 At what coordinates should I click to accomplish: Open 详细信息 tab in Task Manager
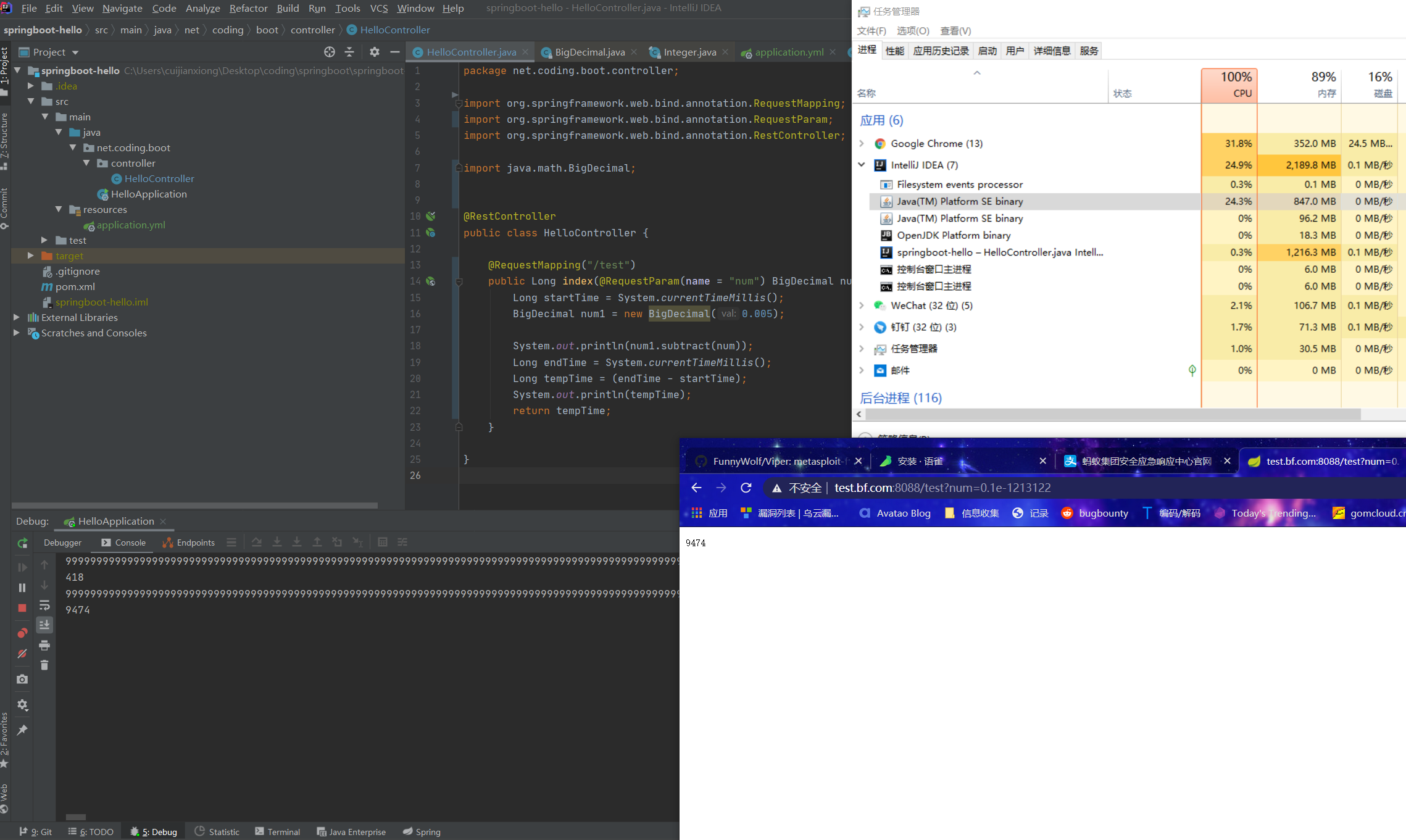coord(1052,51)
